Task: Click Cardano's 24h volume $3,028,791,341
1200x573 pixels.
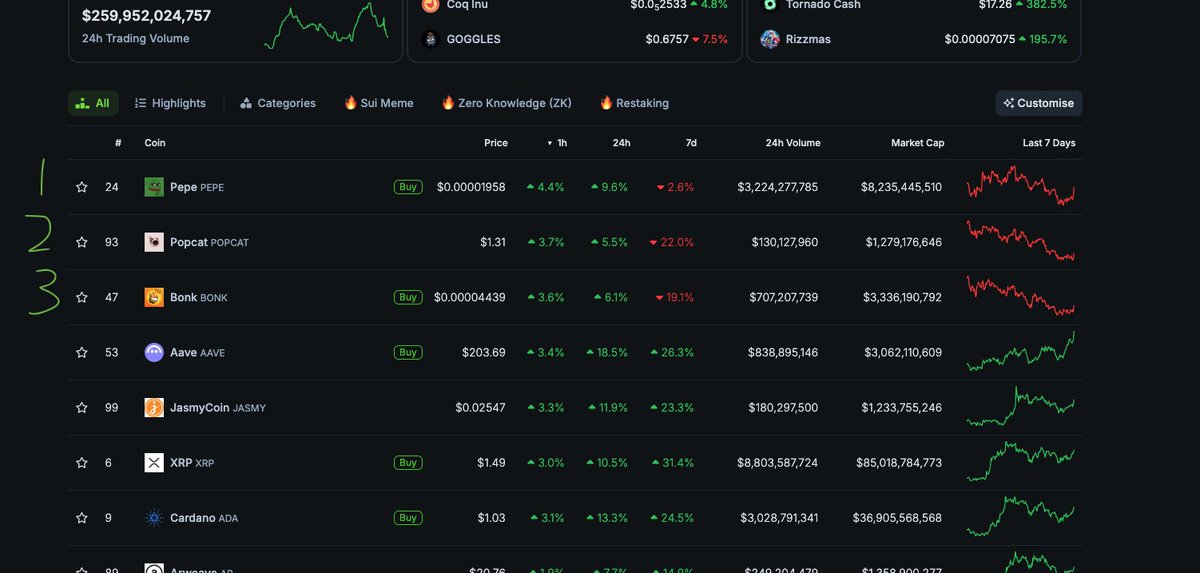Action: pyautogui.click(x=779, y=517)
